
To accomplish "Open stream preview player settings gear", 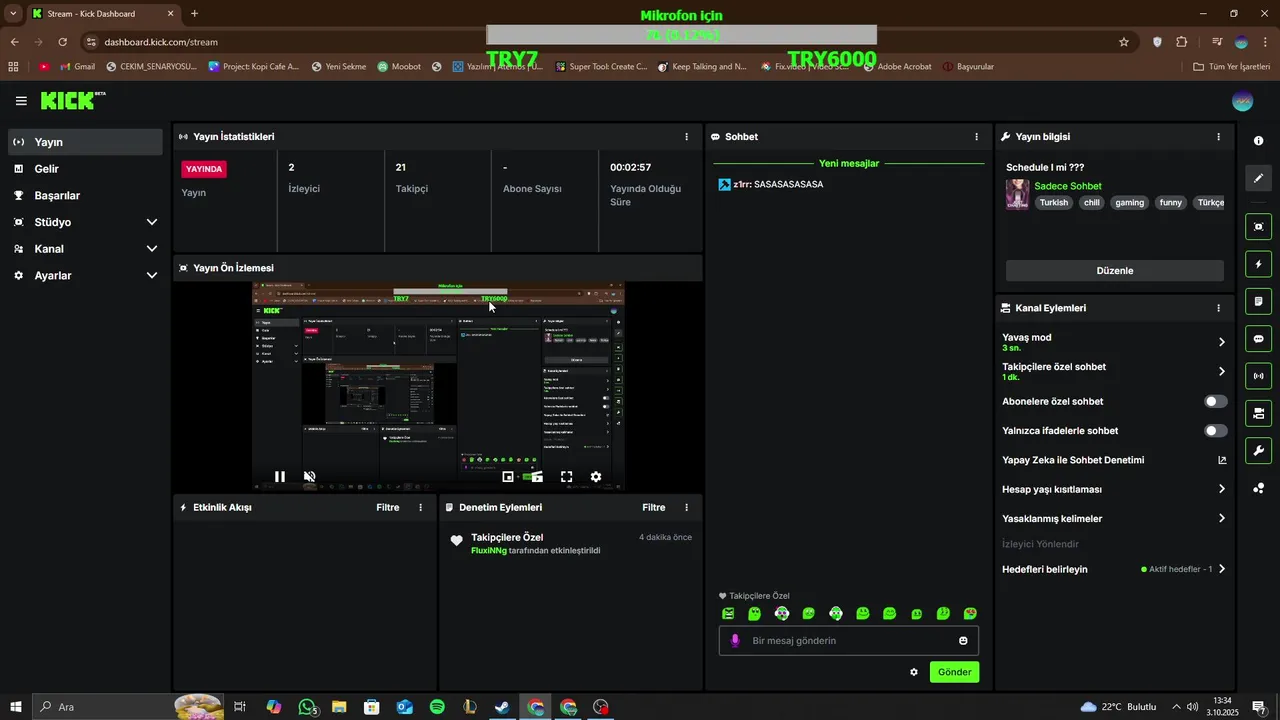I will point(596,477).
